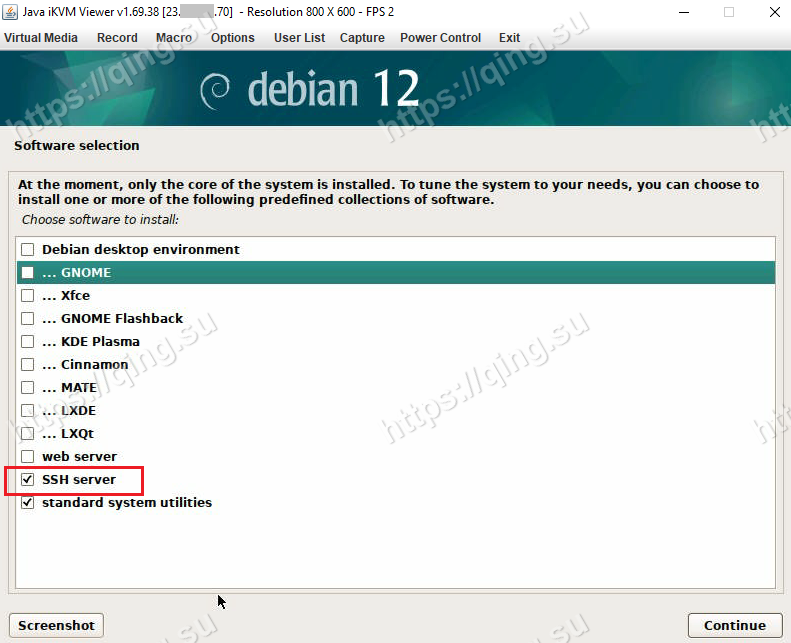The image size is (791, 643).
Task: Uncheck standard system utilities
Action: [x=28, y=503]
